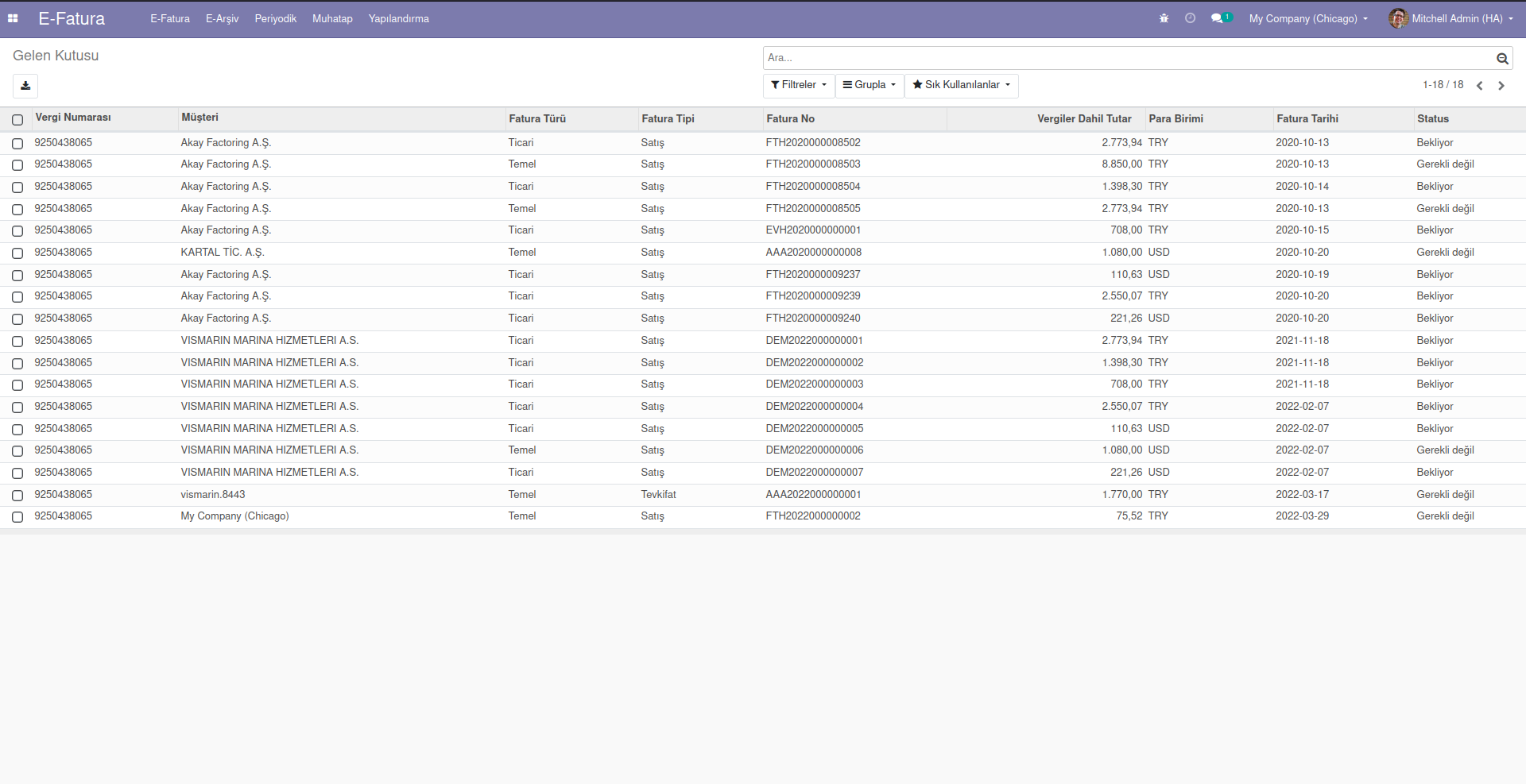Check the row for EVH2020000000001

click(17, 231)
